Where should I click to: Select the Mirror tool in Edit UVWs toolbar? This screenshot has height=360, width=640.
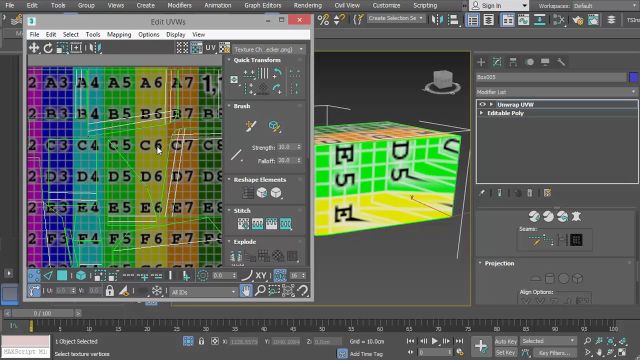coord(95,48)
